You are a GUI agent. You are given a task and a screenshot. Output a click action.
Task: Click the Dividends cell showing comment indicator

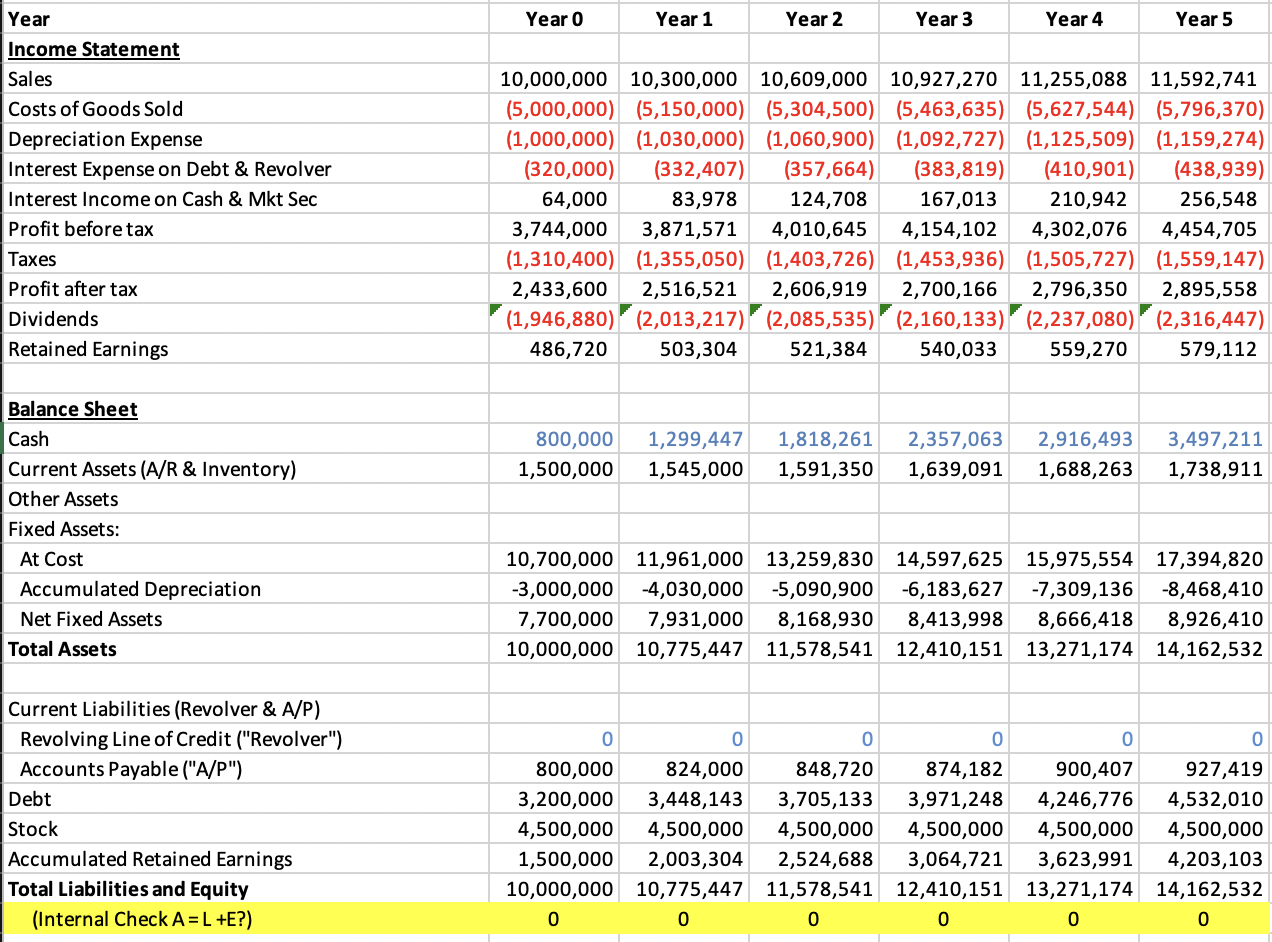click(554, 319)
